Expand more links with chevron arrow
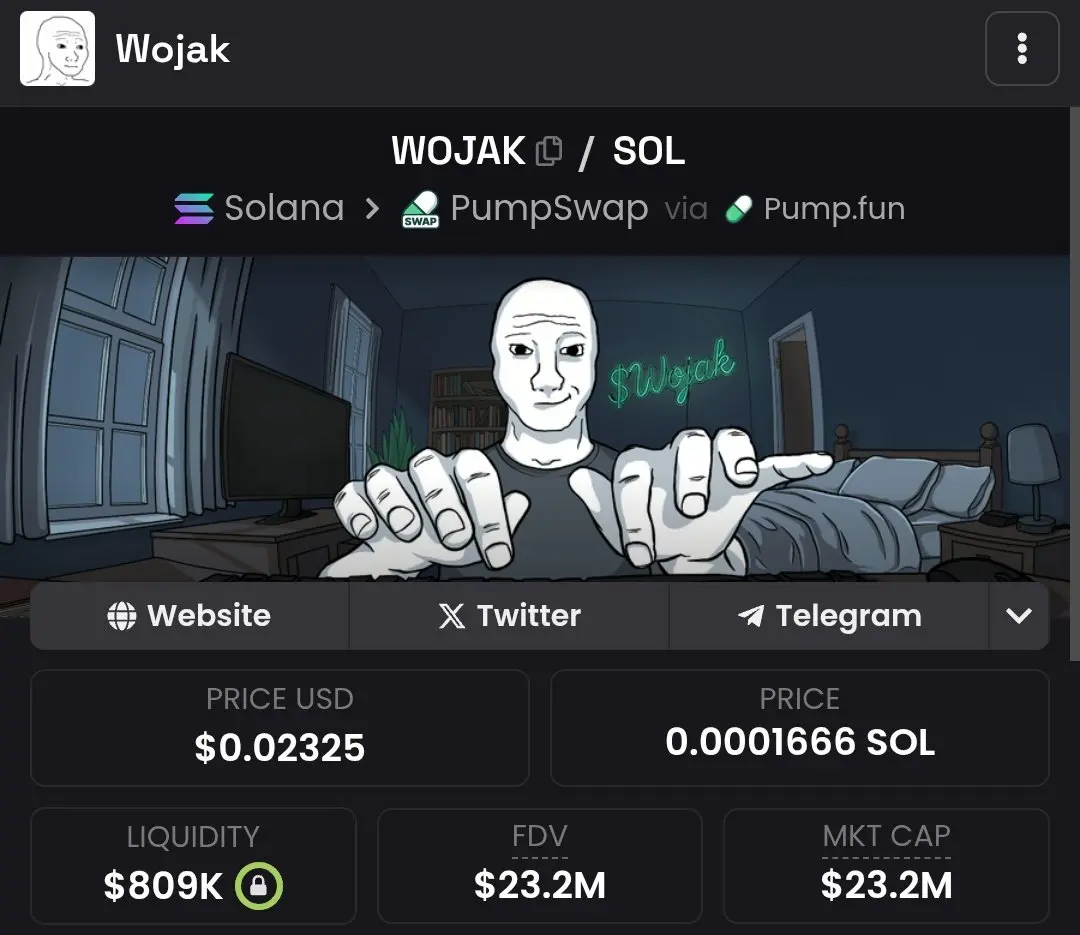The height and width of the screenshot is (935, 1080). coord(1019,616)
